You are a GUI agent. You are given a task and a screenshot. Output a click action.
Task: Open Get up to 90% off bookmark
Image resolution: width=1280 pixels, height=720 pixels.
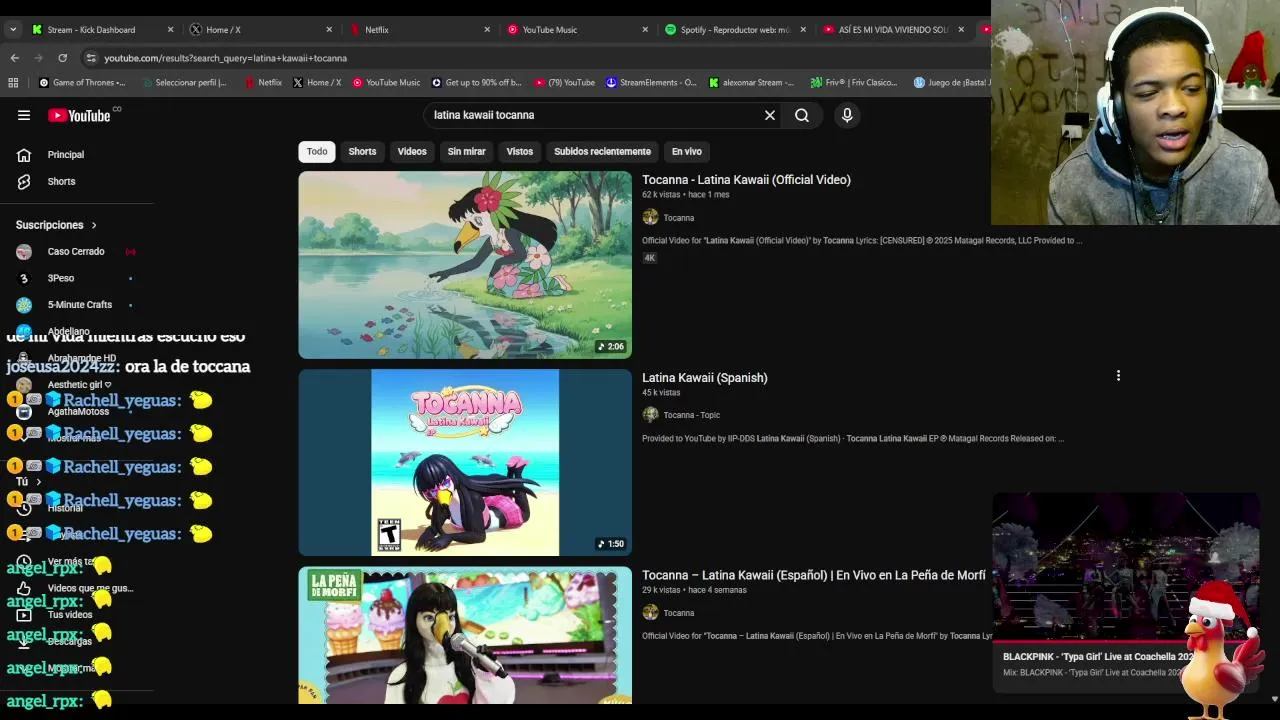pyautogui.click(x=476, y=83)
